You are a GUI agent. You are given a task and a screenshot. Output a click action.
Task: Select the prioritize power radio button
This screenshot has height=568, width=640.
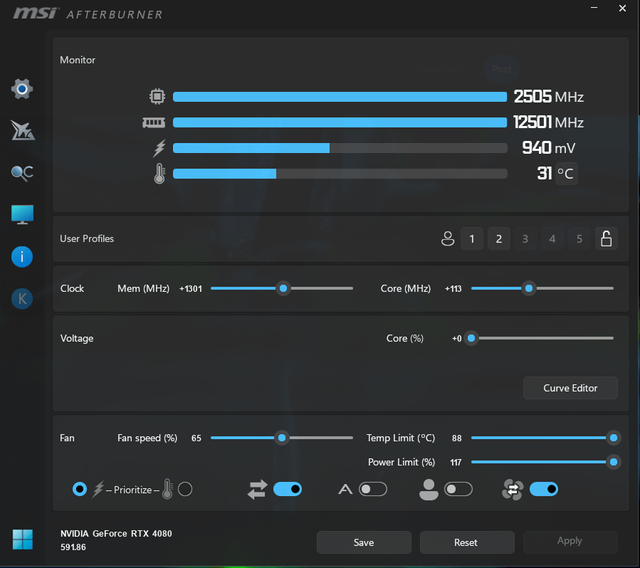[x=80, y=489]
